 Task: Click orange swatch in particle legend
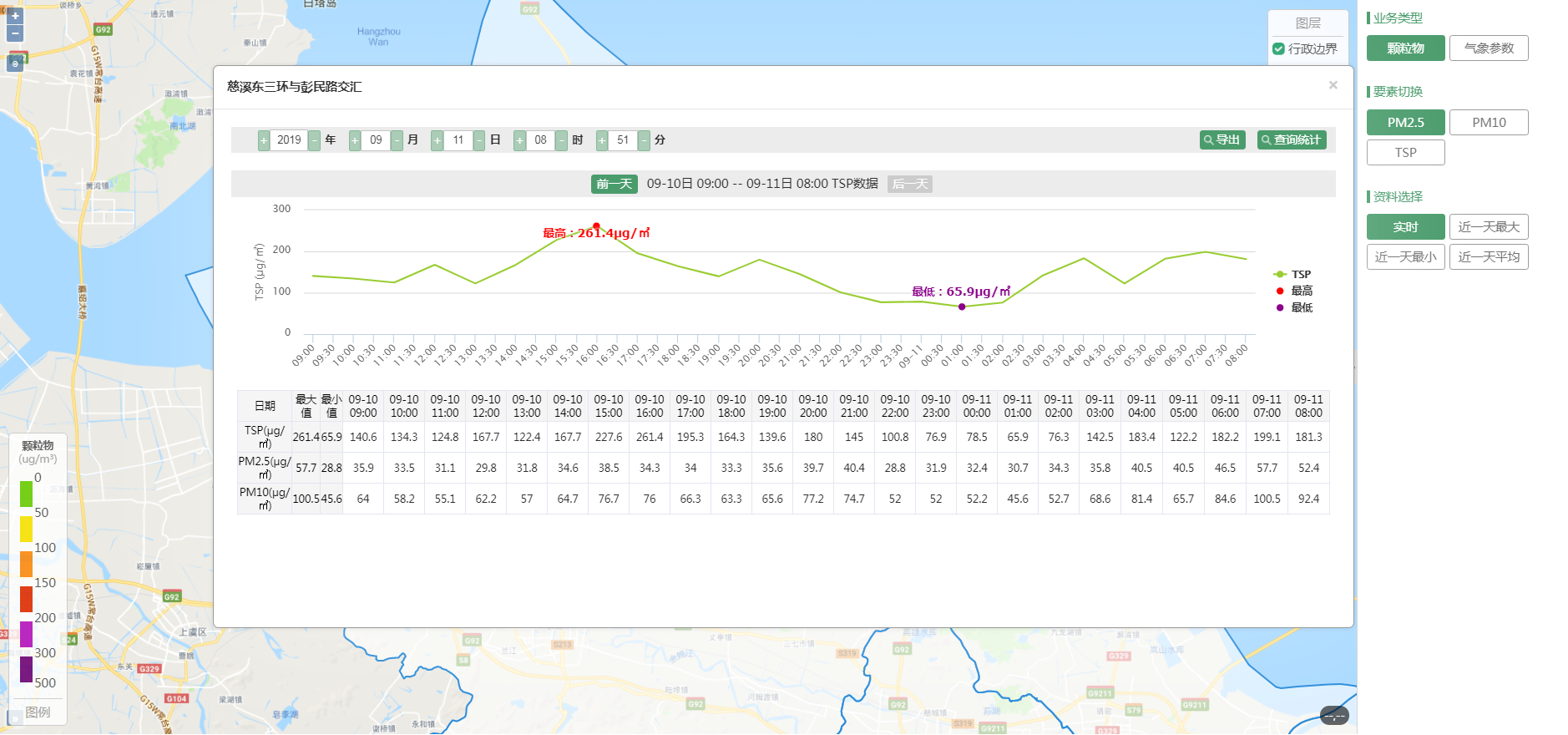pos(26,564)
